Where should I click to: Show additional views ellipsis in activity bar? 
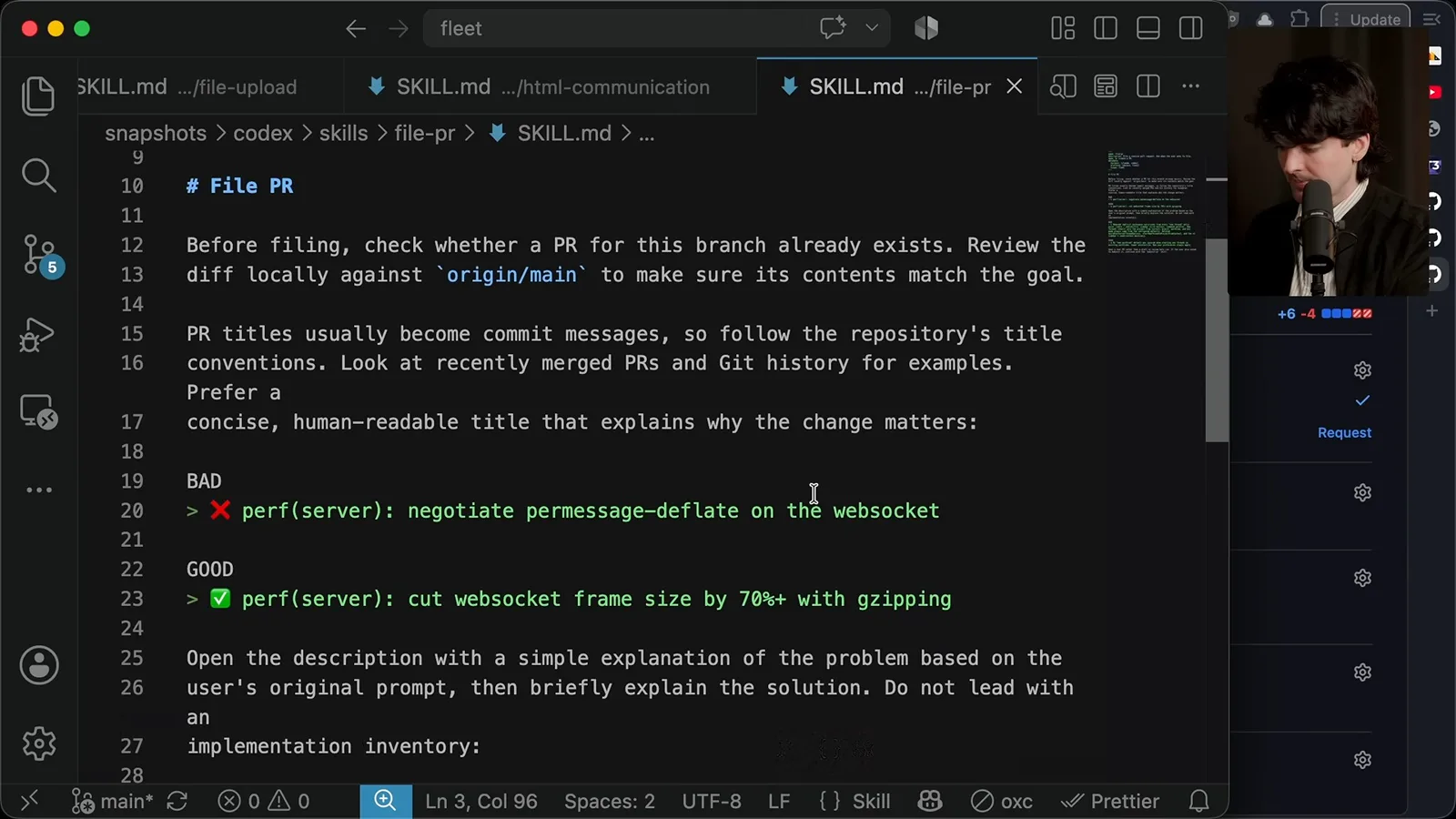(39, 490)
